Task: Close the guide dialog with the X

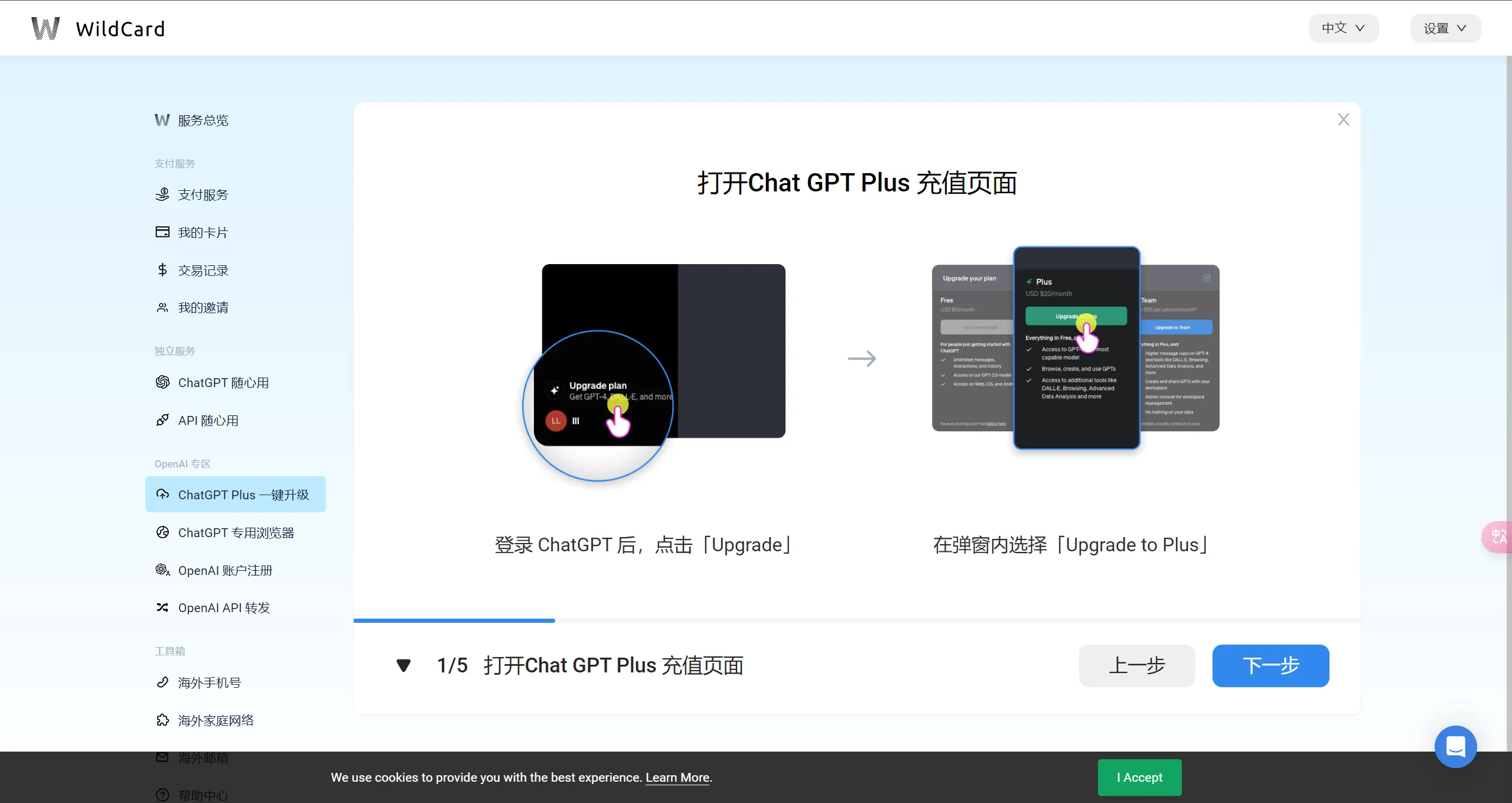Action: coord(1344,119)
